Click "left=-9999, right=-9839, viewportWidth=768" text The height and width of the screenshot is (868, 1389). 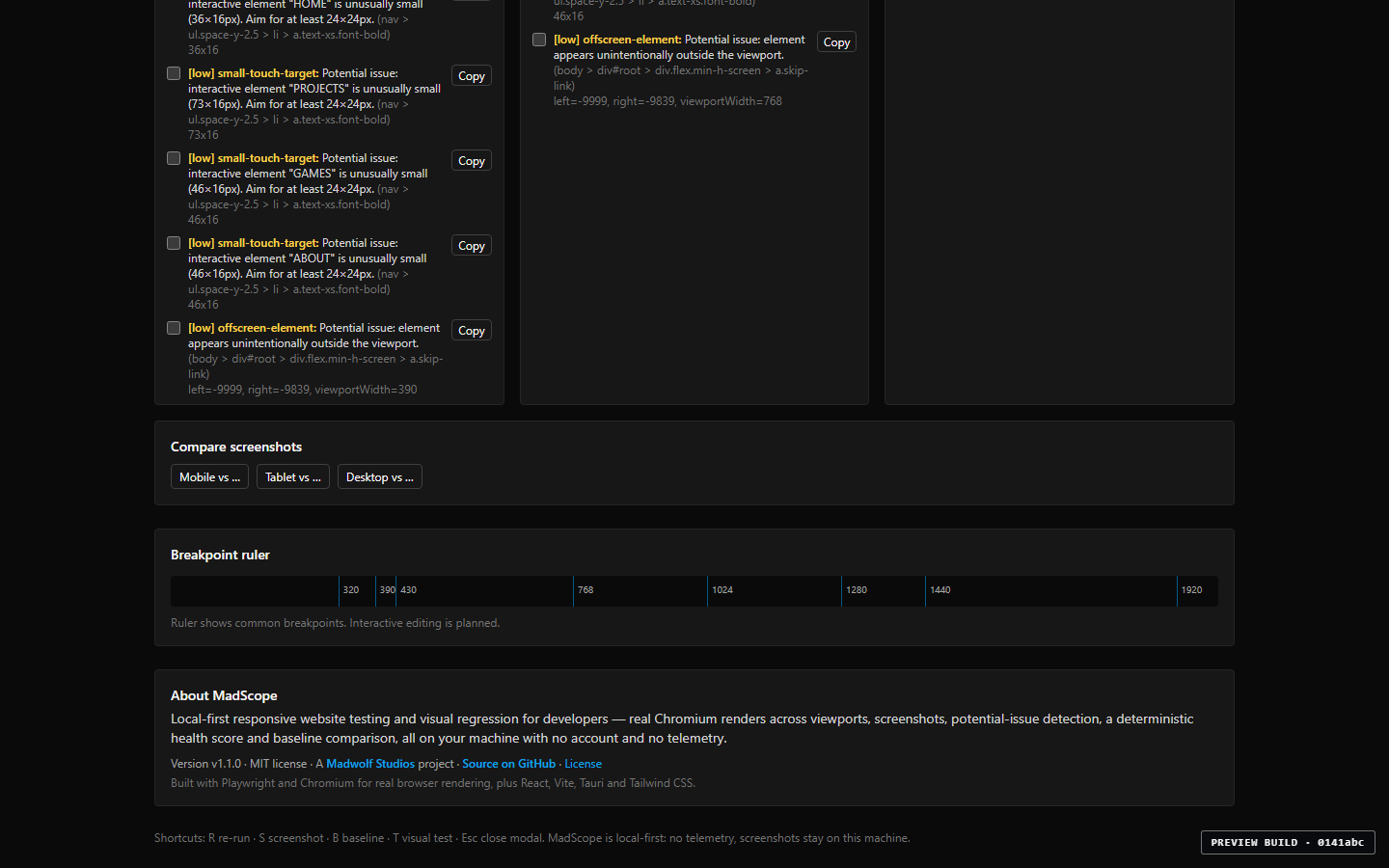click(x=667, y=101)
